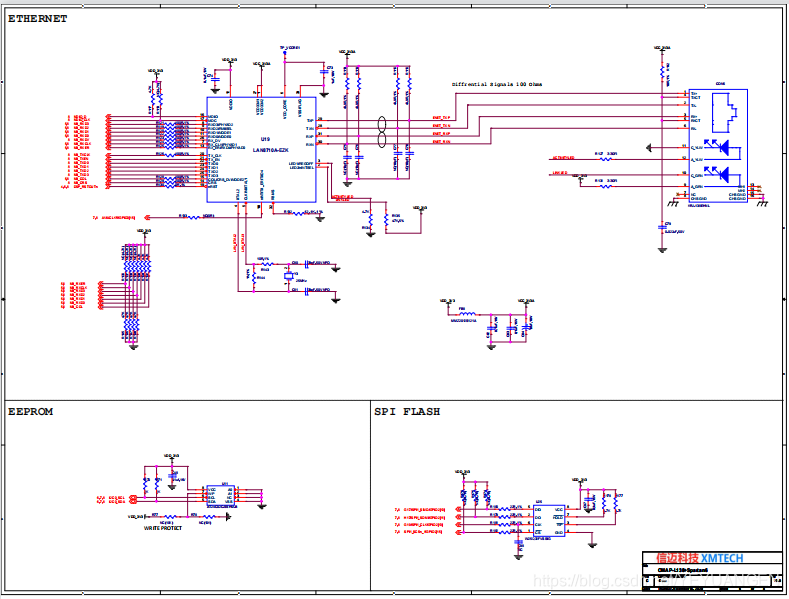
Task: Click the WRITE PROTECT label
Action: click(x=163, y=528)
